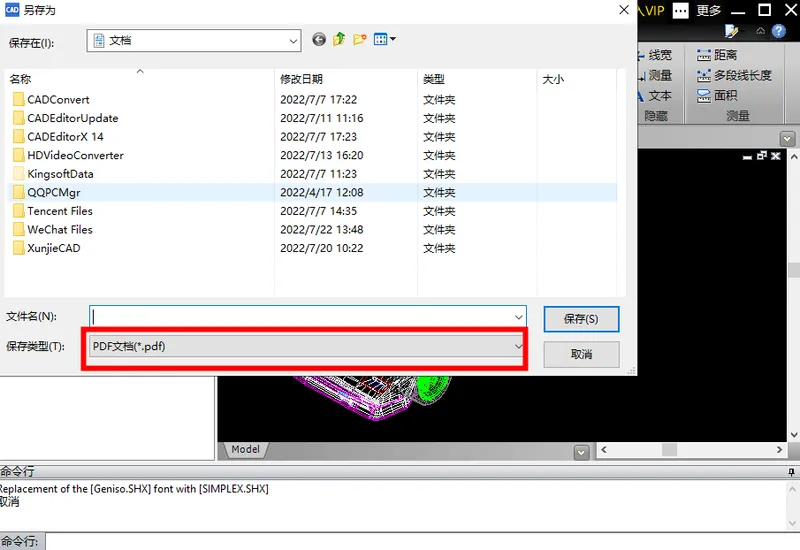Click the drawing vertical scrollbar up arrow
The height and width of the screenshot is (550, 800).
point(794,157)
